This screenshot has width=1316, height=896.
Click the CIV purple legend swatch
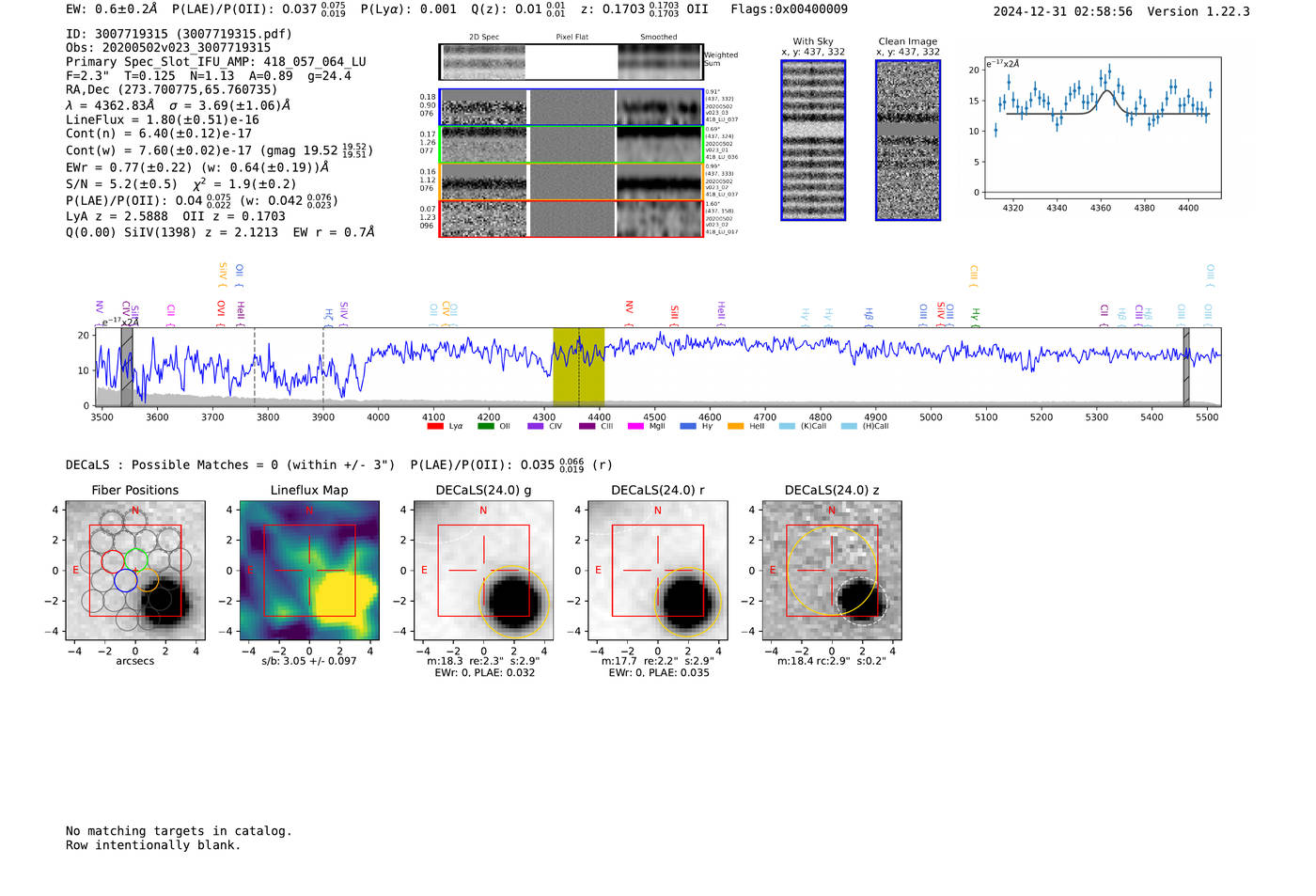pyautogui.click(x=536, y=426)
